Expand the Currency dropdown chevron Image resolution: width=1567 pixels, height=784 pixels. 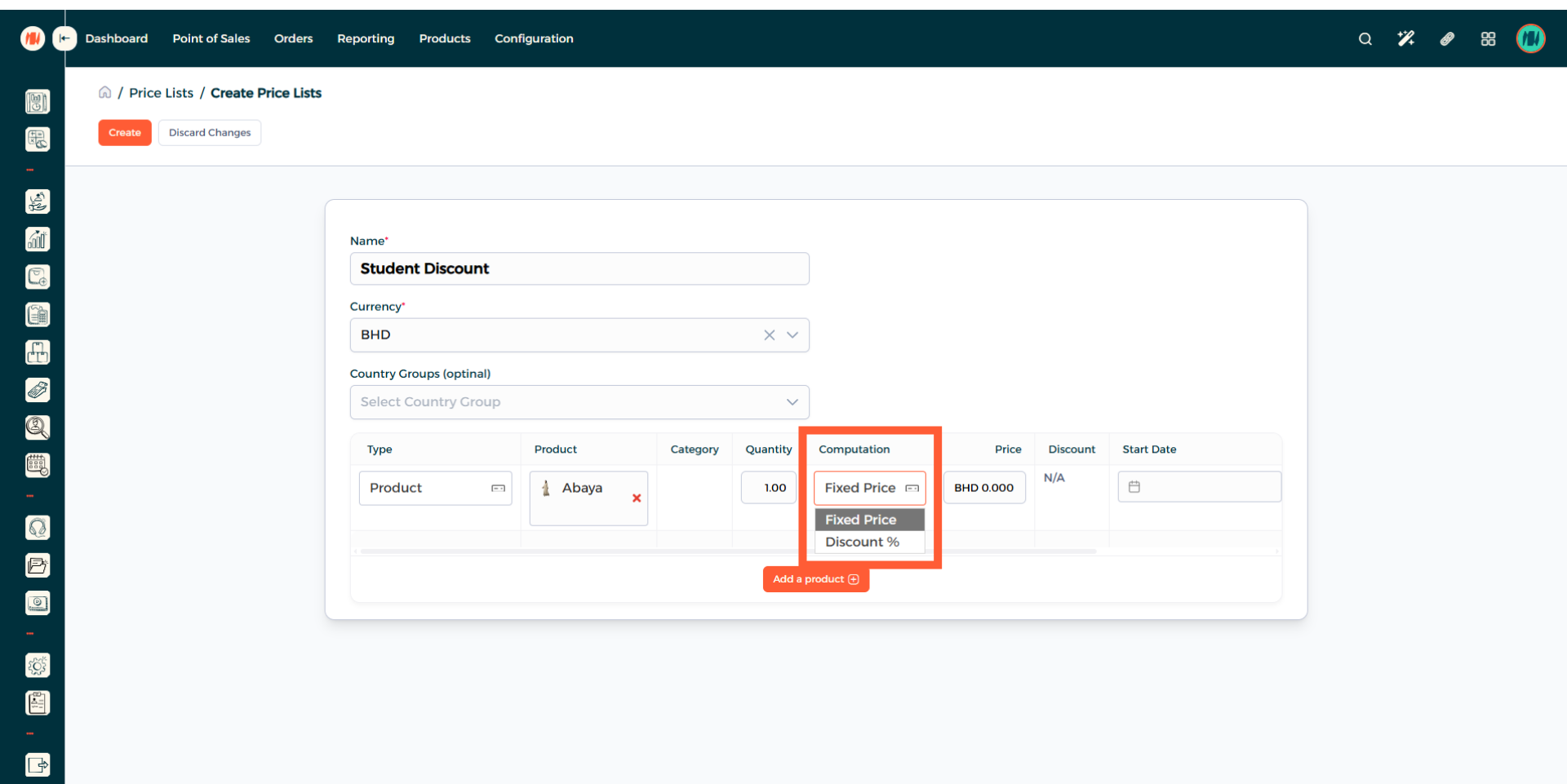pos(792,335)
